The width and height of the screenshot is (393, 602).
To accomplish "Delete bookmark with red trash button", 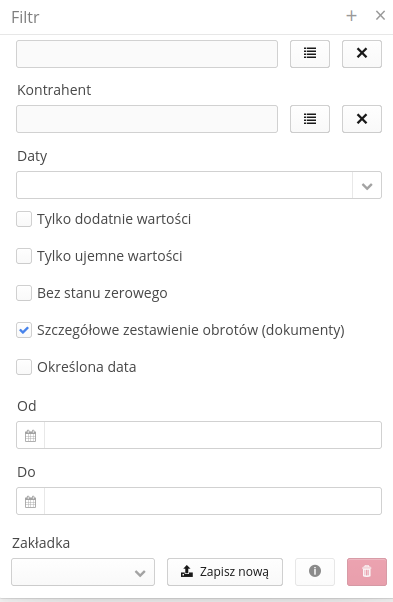I will pyautogui.click(x=367, y=572).
